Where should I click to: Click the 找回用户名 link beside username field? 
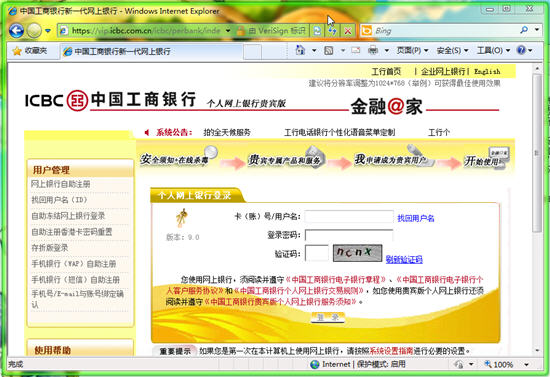[x=416, y=218]
